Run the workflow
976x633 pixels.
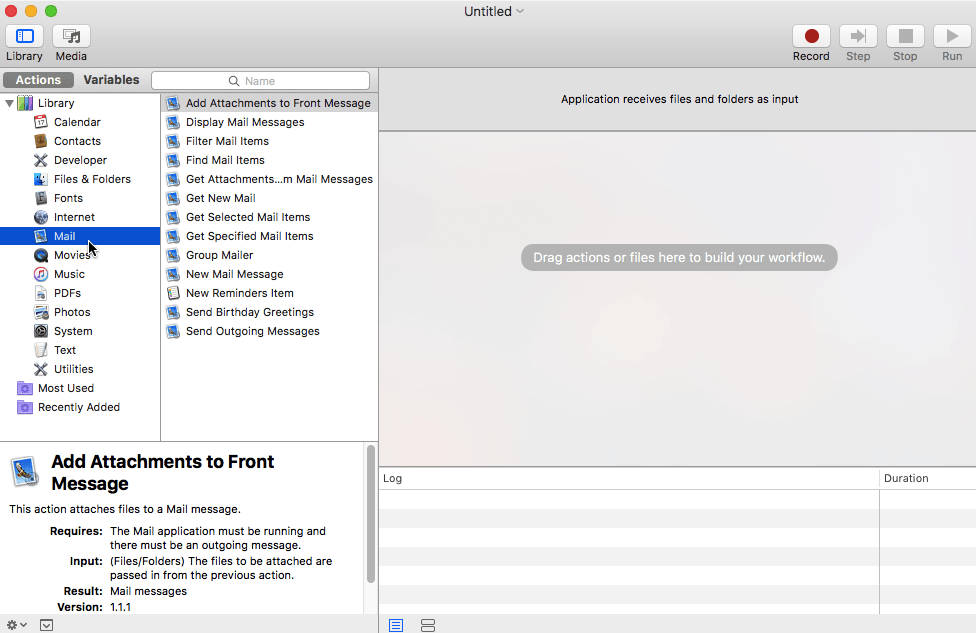click(952, 37)
